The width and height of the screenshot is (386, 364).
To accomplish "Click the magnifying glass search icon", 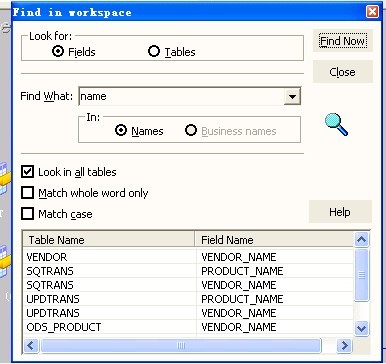I will pyautogui.click(x=336, y=124).
